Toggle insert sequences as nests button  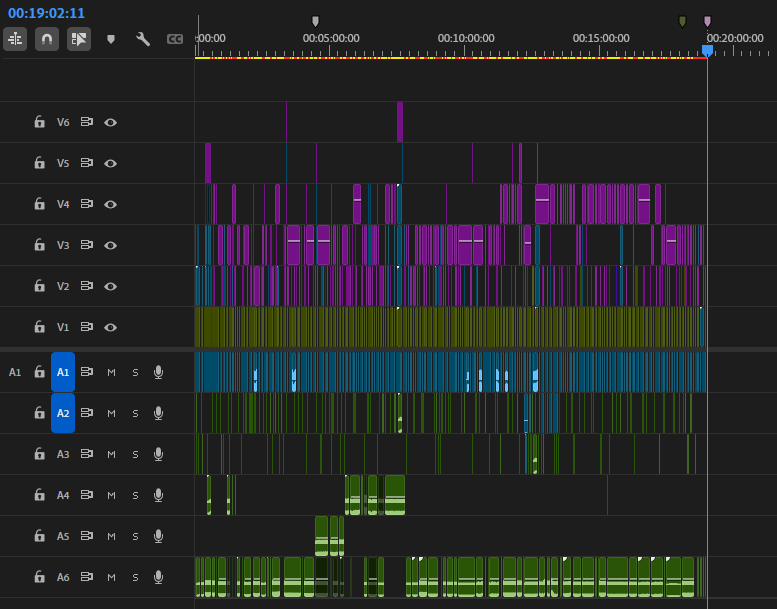click(15, 39)
